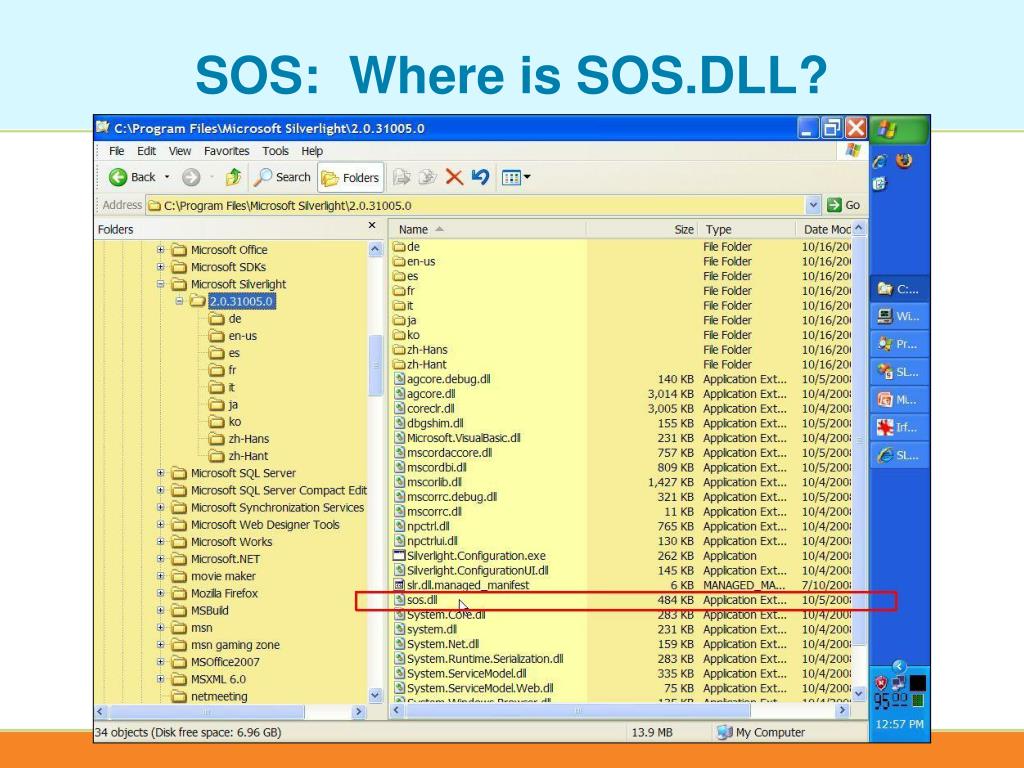Go back with the Back button
This screenshot has height=768, width=1024.
(x=132, y=177)
